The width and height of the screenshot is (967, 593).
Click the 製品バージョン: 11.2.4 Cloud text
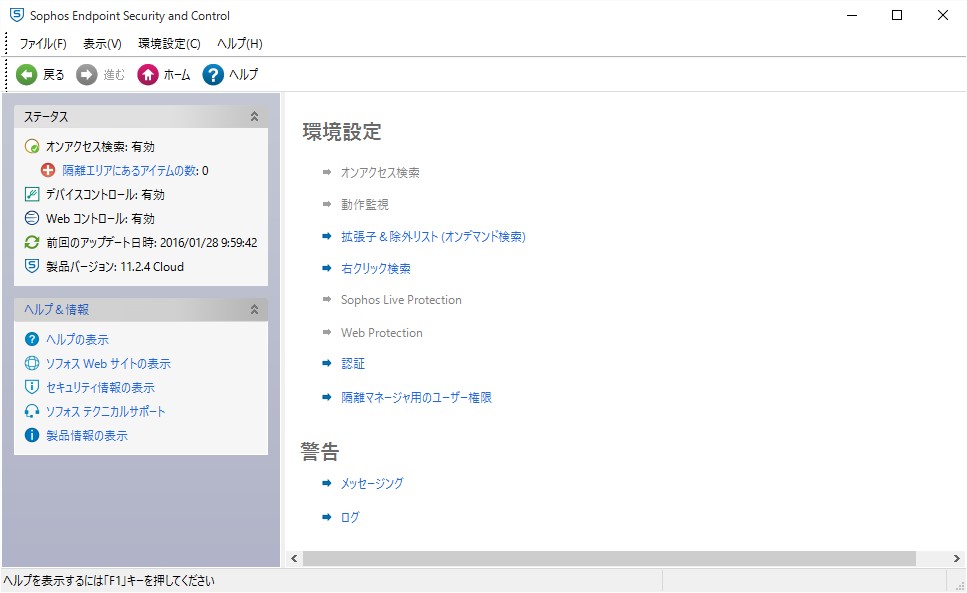click(x=115, y=267)
